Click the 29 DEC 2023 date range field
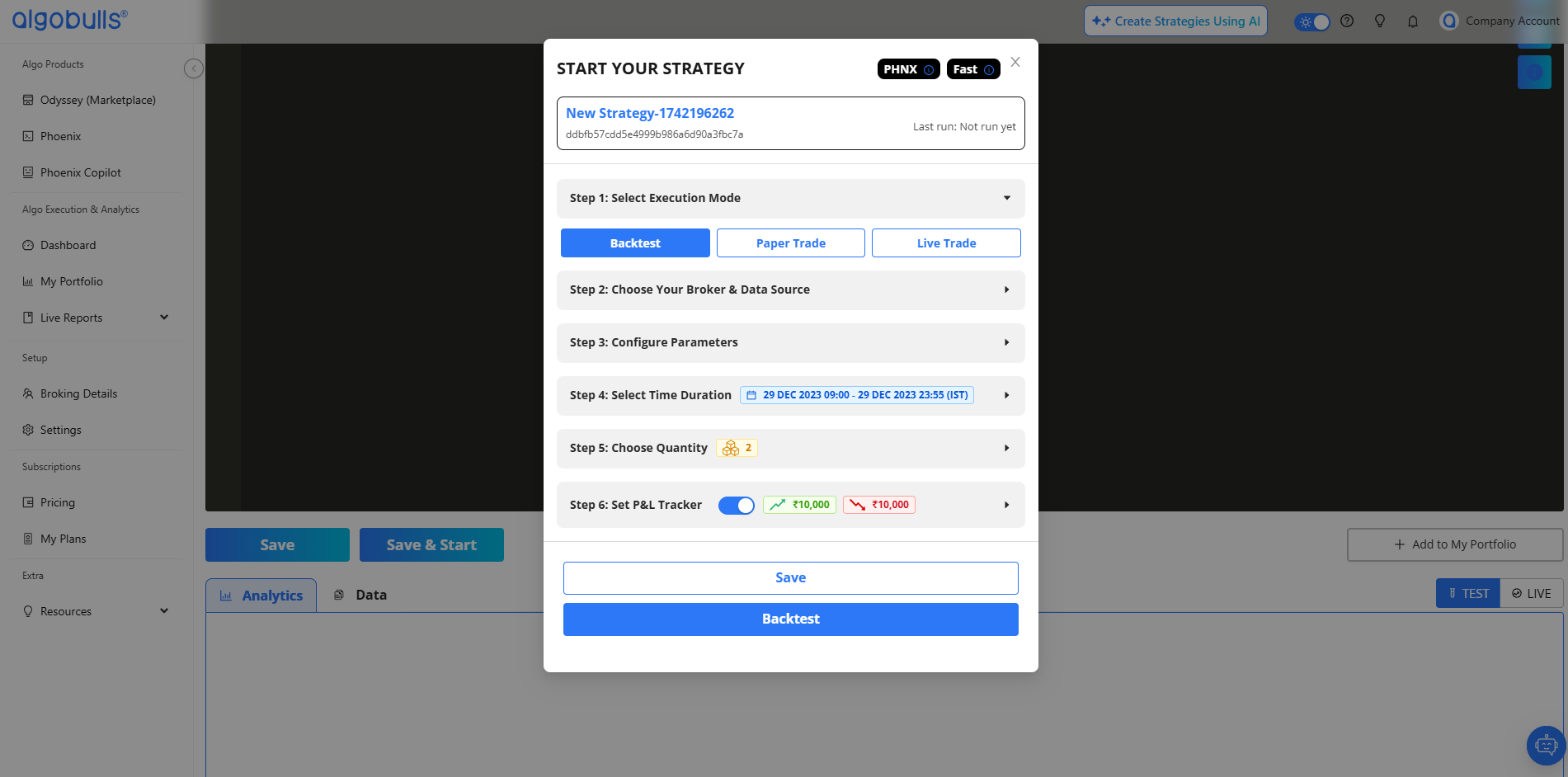 (x=857, y=395)
